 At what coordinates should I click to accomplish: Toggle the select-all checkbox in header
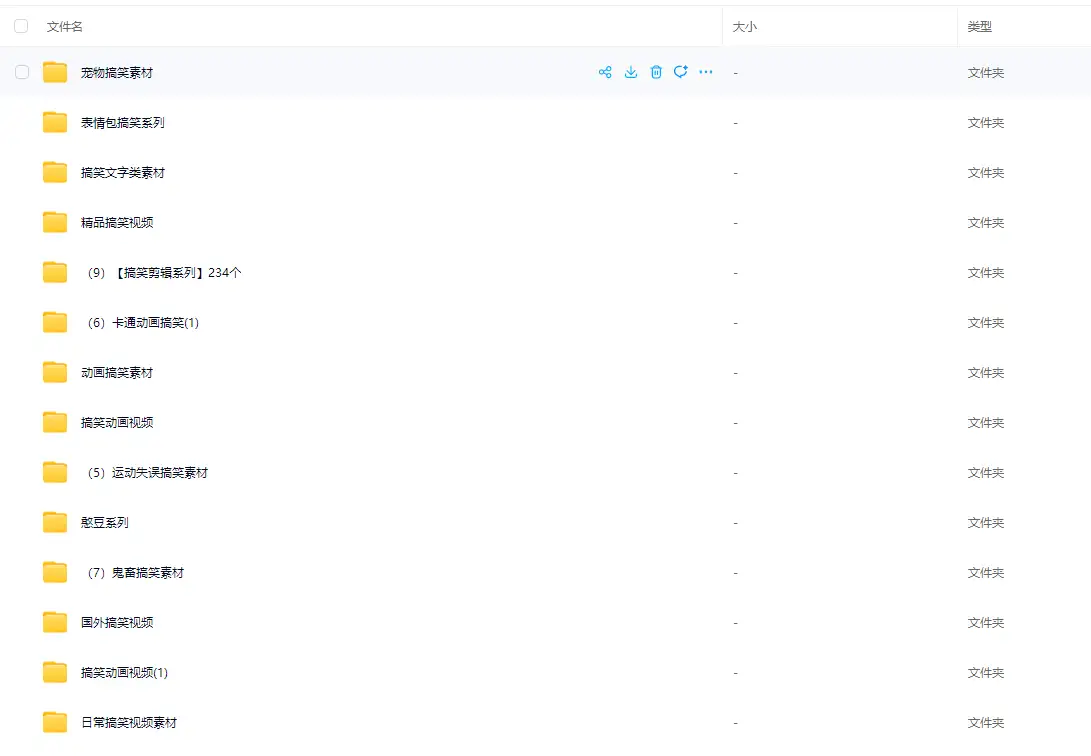point(21,27)
